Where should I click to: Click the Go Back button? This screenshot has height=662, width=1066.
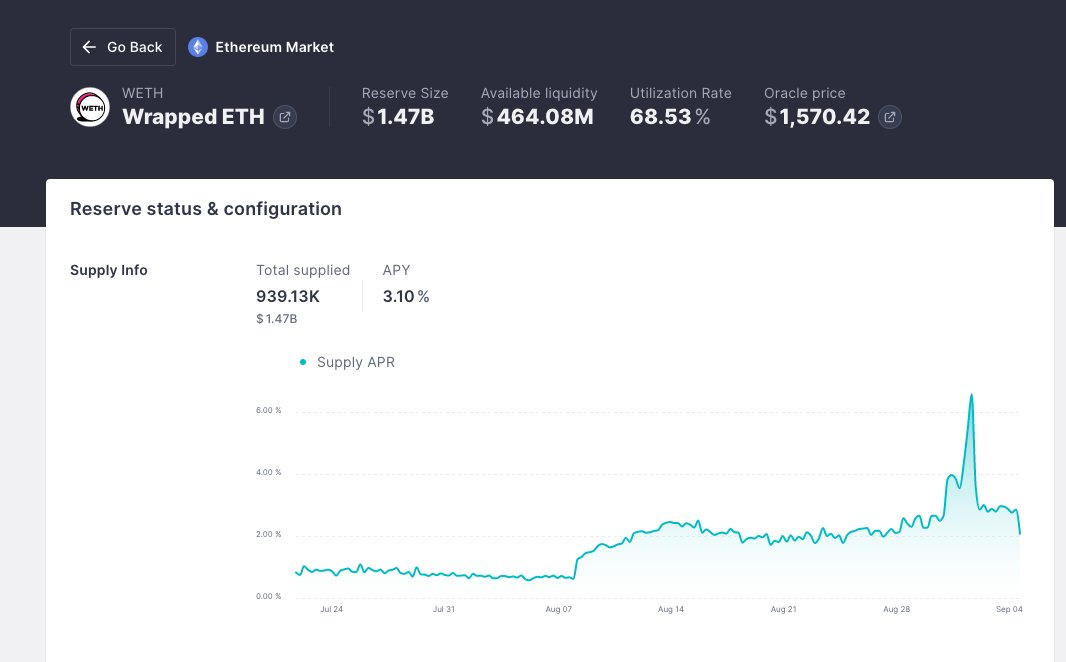coord(122,47)
